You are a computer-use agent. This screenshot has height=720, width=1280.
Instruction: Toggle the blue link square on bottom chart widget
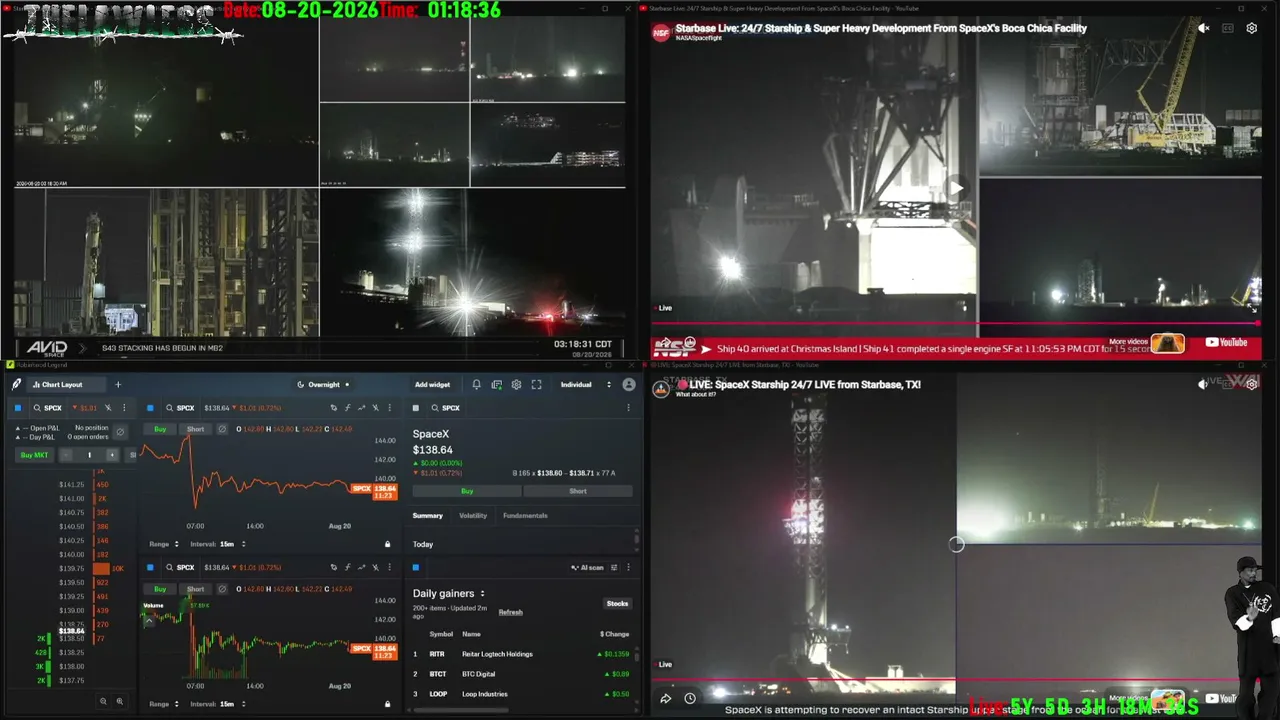tap(151, 568)
